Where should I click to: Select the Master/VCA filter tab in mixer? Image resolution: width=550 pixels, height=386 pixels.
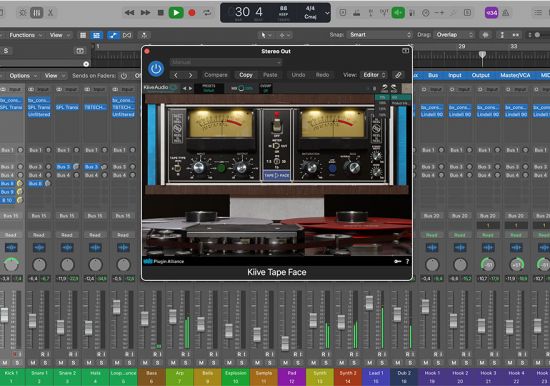tap(515, 75)
